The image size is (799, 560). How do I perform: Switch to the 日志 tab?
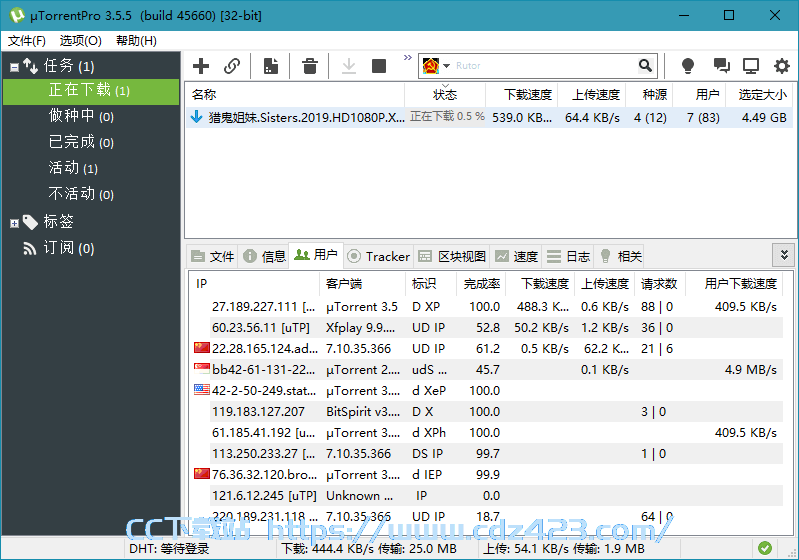(568, 256)
